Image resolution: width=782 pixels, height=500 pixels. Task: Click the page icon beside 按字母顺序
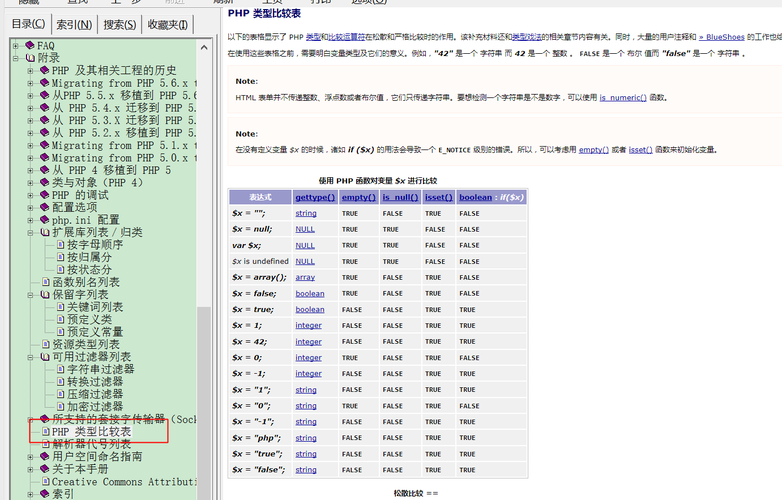(60, 245)
